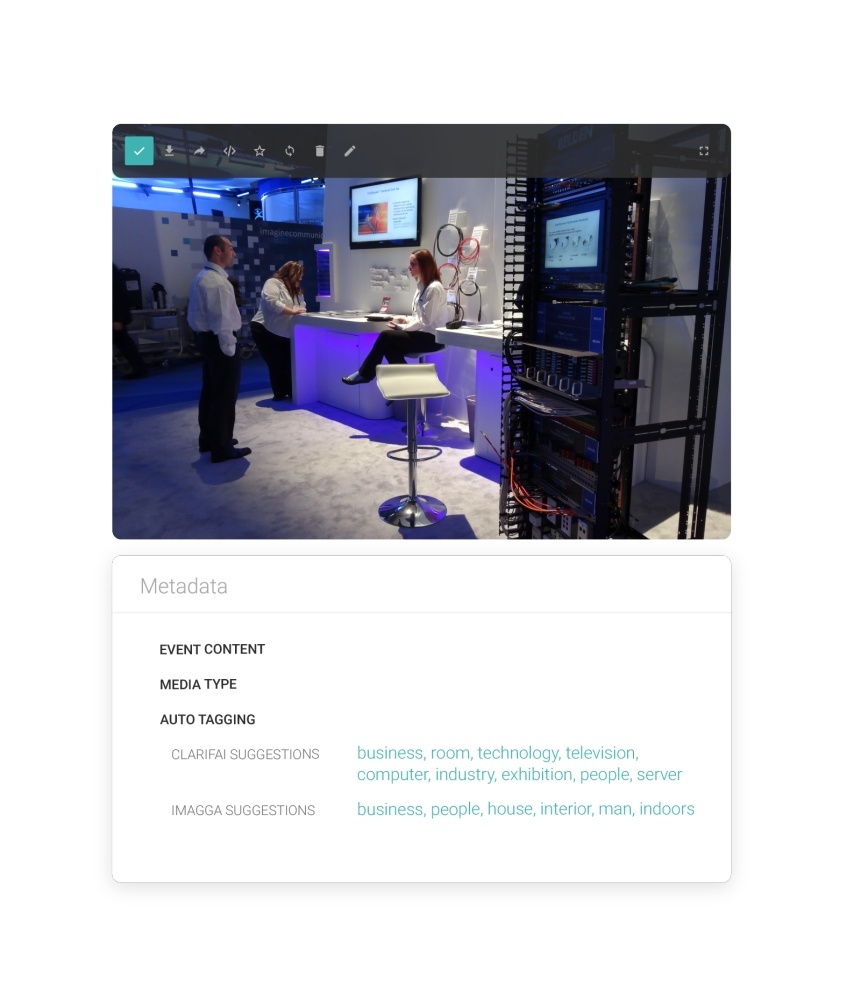The image size is (847, 1000).
Task: Open the embed code icon
Action: coord(230,151)
